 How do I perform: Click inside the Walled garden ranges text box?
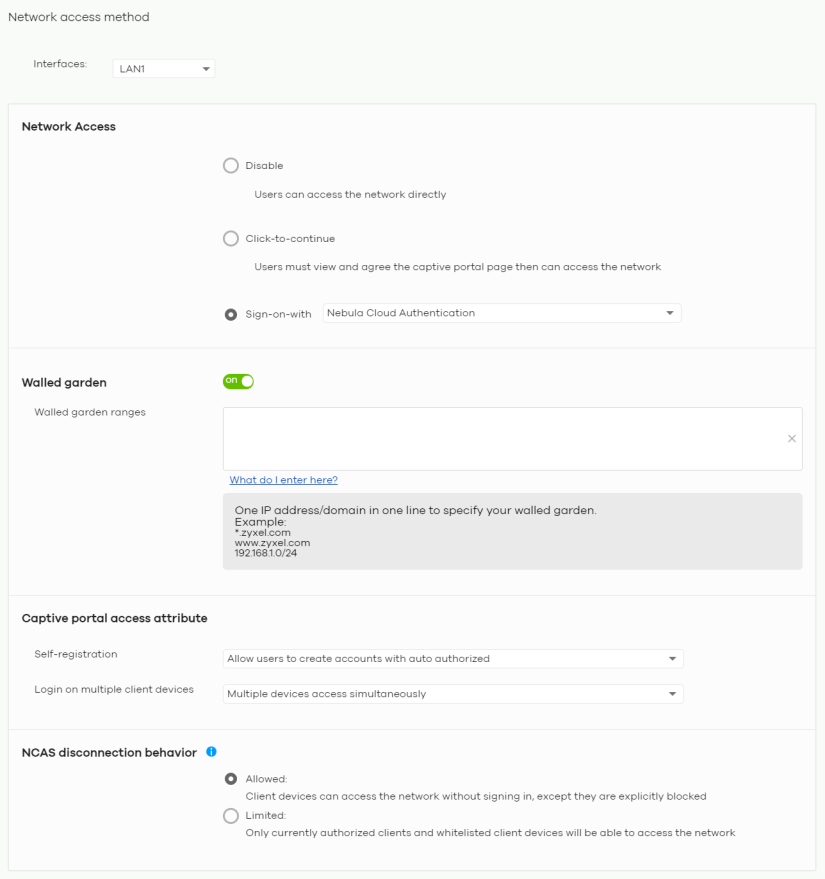pos(500,438)
